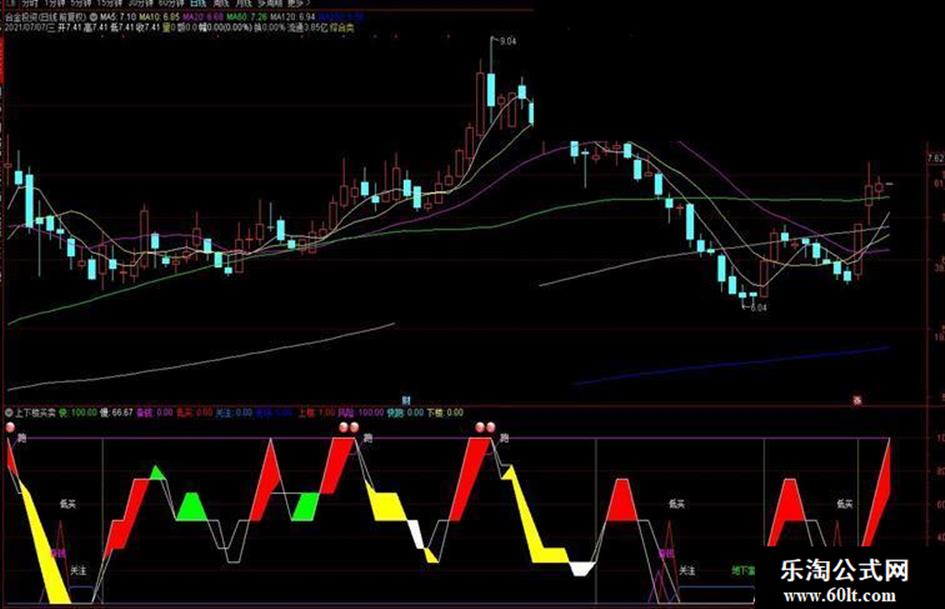This screenshot has height=609, width=945.
Task: Click the lone red ball signal at the indicator panel's left edge
Action: coord(10,428)
